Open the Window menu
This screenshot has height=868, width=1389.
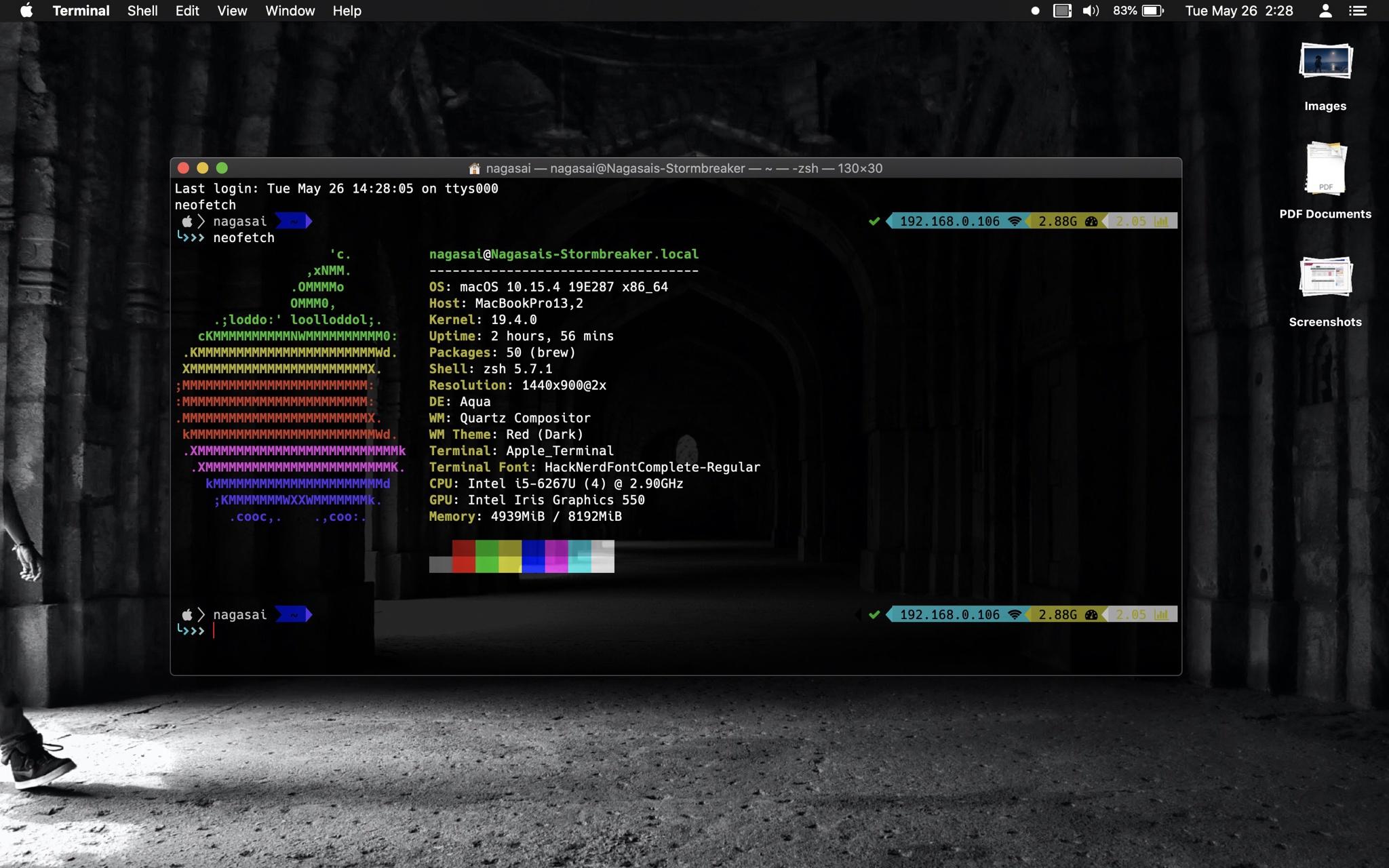290,11
